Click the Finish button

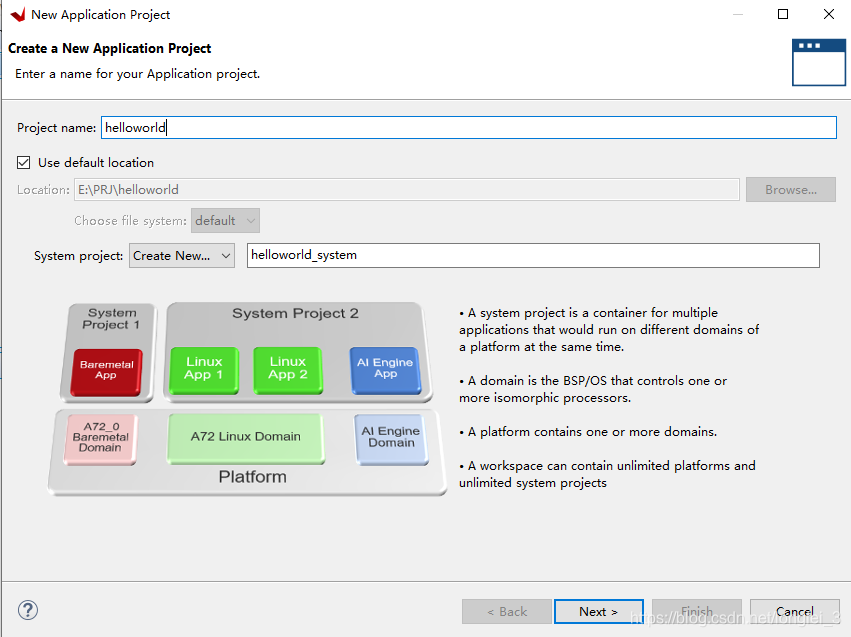(697, 611)
